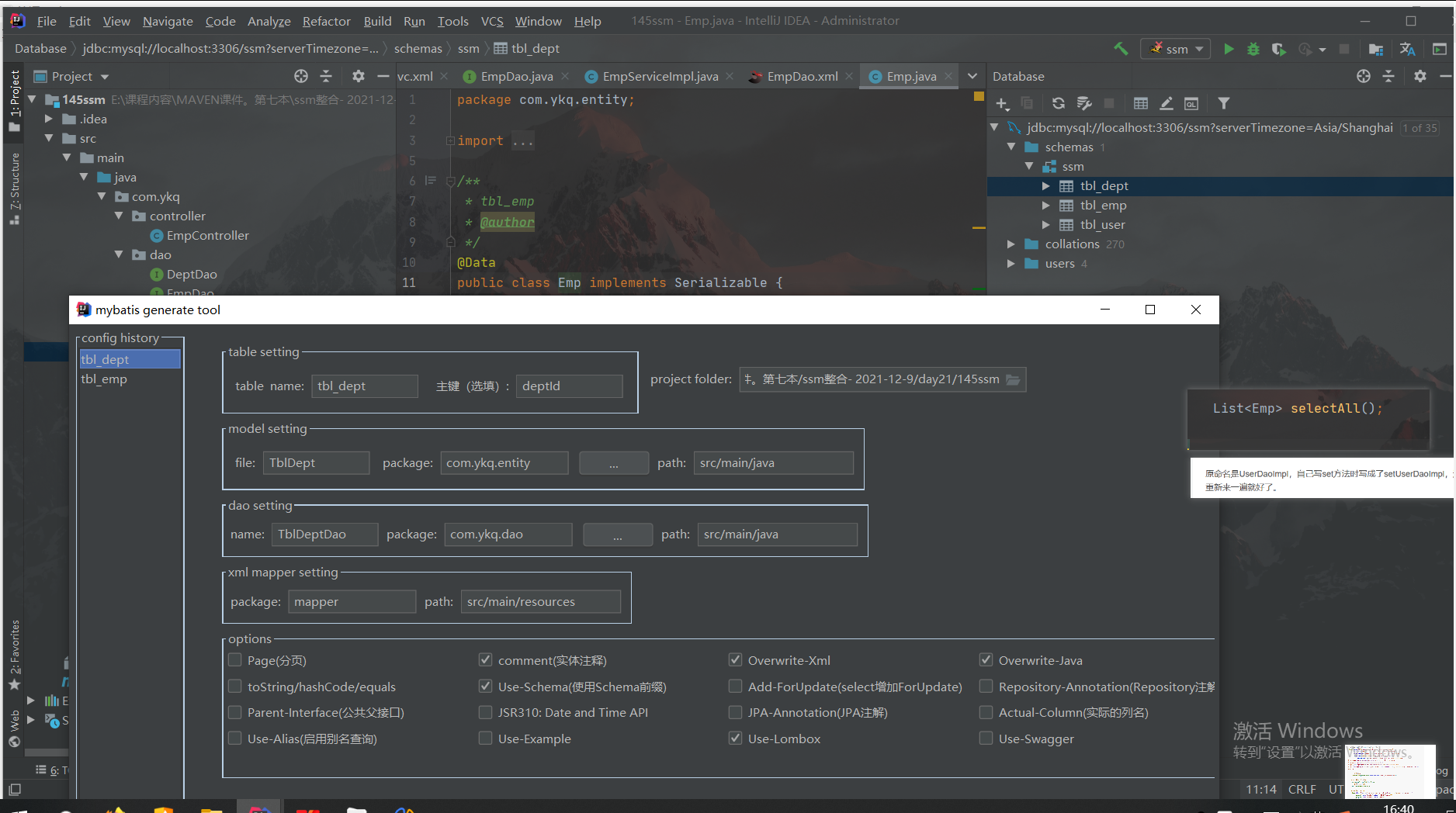Show hidden editor tabs dropdown
The image size is (1456, 813).
pyautogui.click(x=972, y=76)
